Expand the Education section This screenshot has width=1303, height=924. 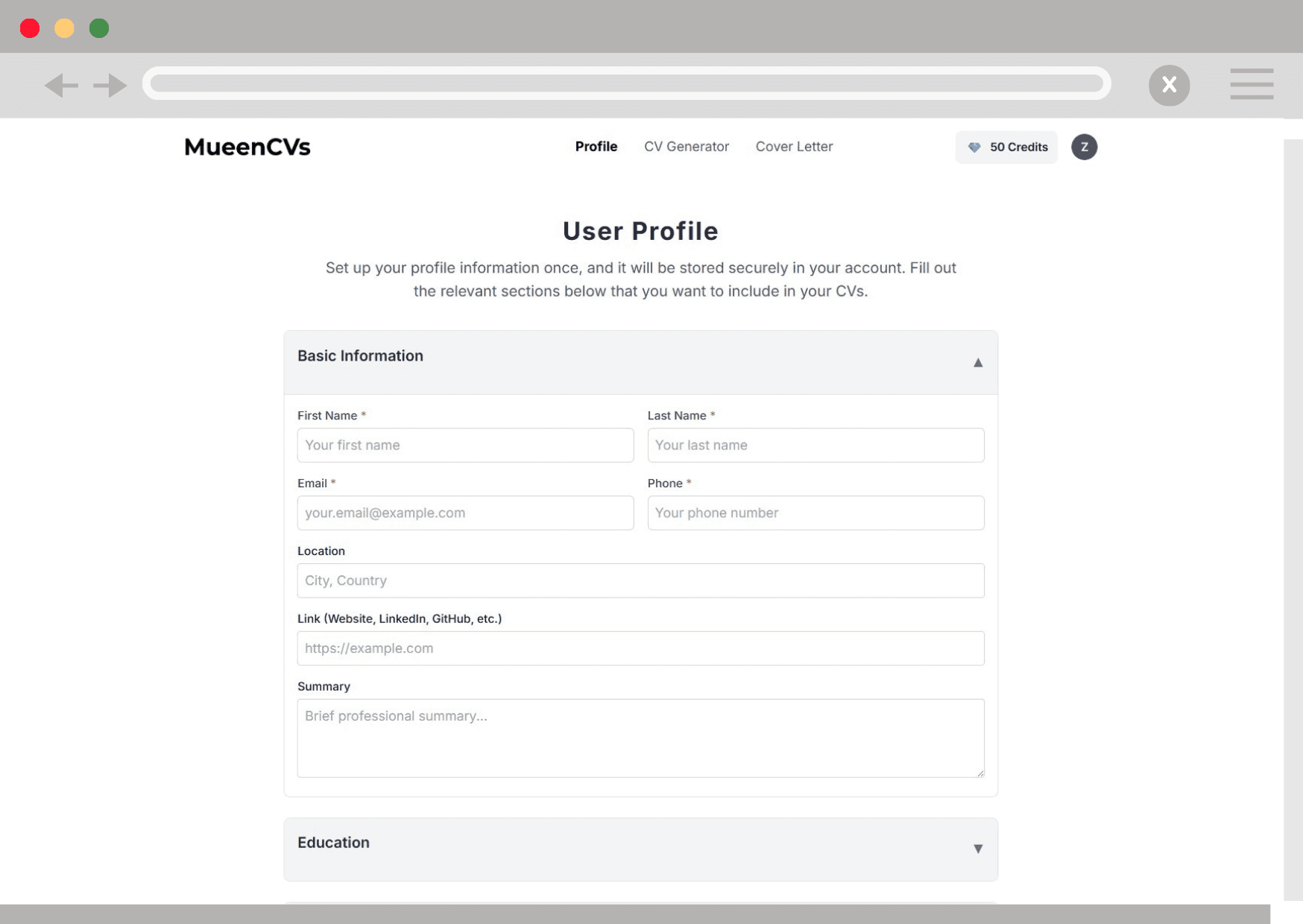977,849
